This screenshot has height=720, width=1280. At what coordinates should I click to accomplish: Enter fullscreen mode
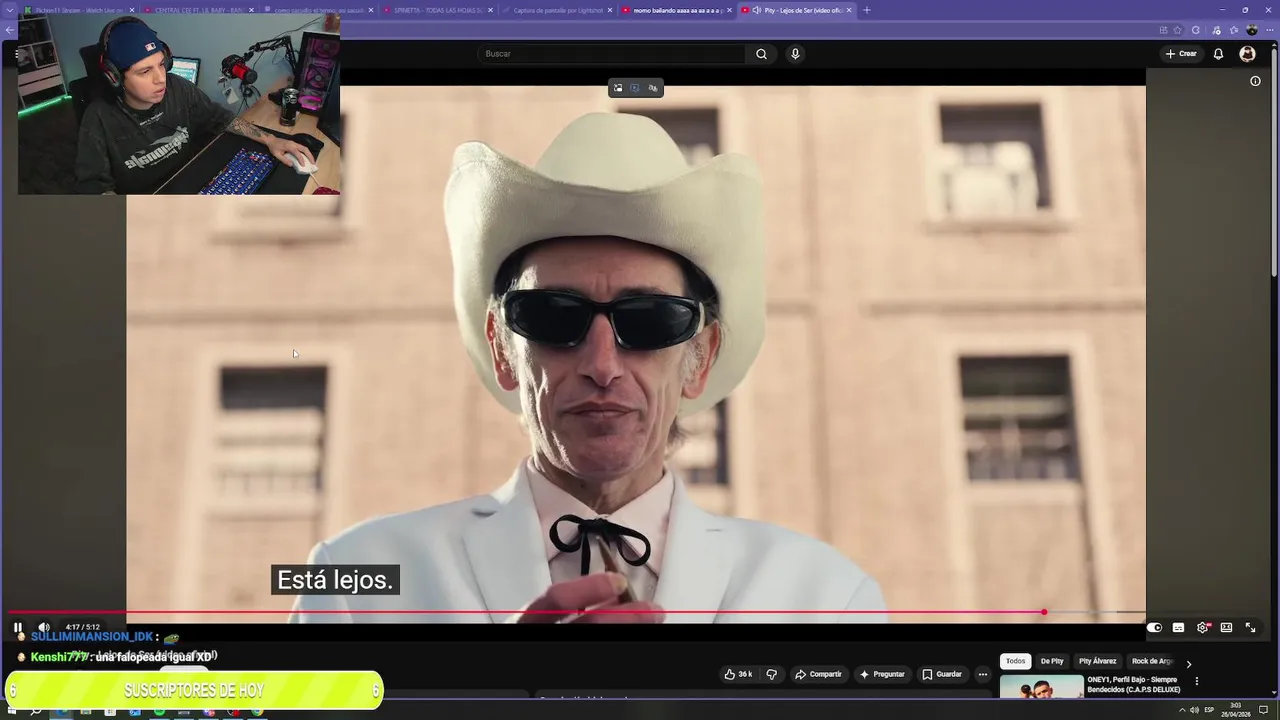click(x=1250, y=628)
